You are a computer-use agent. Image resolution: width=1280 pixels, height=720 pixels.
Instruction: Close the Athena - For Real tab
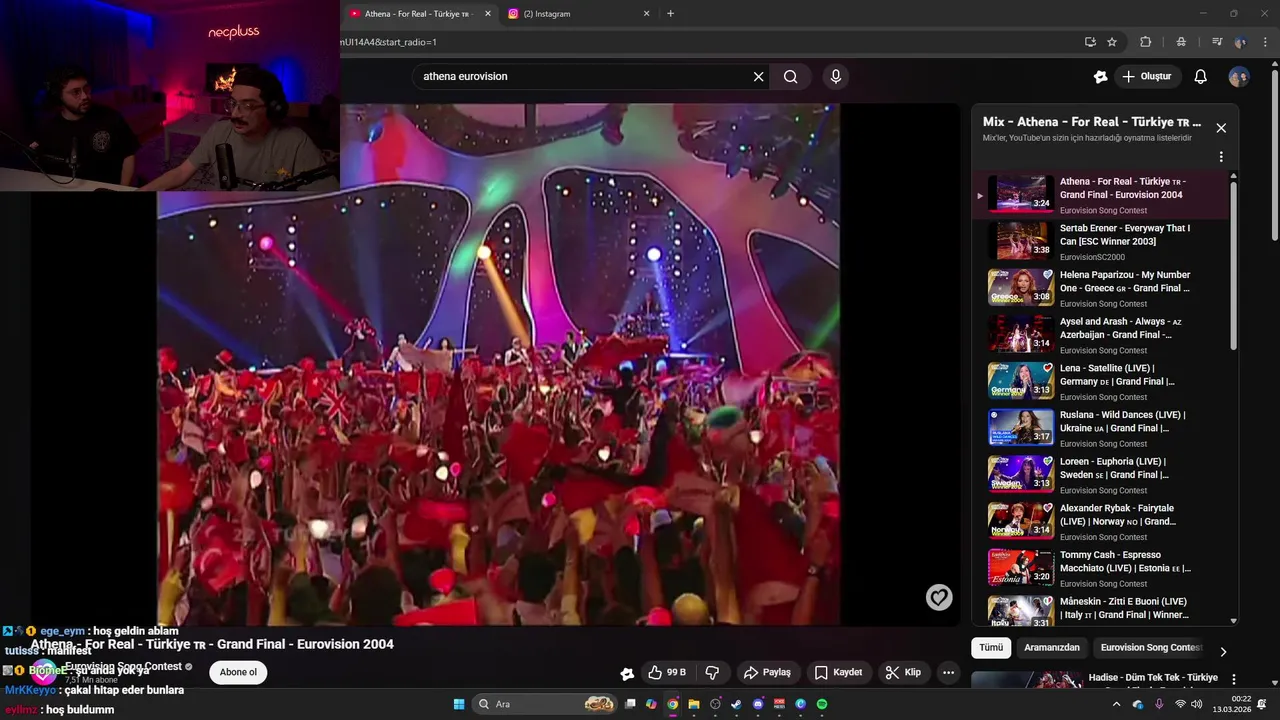(x=488, y=14)
